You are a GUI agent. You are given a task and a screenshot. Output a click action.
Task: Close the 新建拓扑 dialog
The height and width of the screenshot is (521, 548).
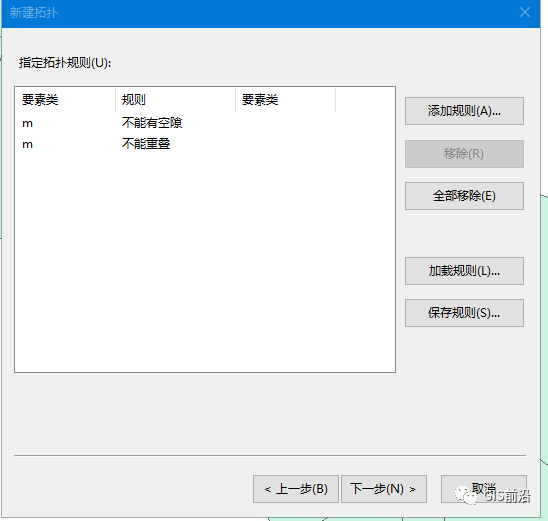point(525,13)
